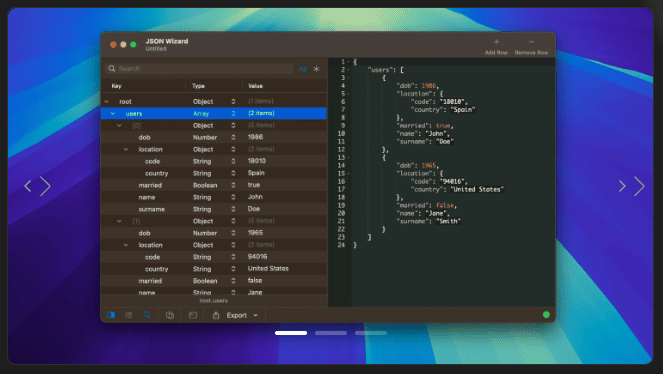Click the Add Row plus icon
Screen dimensions: 663x374
(496, 42)
